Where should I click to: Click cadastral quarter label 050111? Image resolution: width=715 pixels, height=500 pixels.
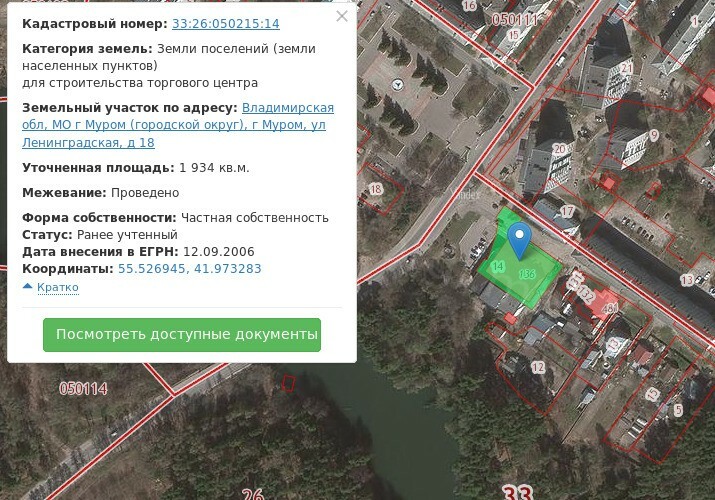(515, 19)
